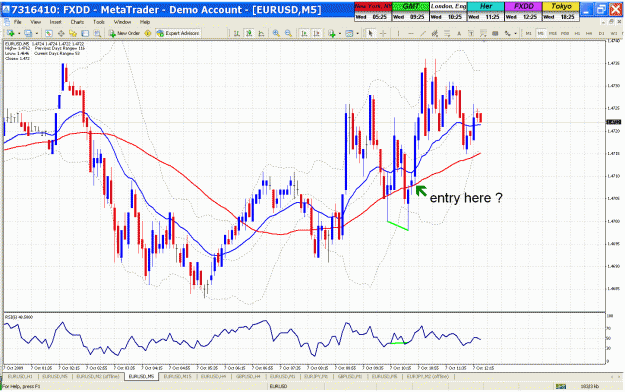This screenshot has height=392, width=625.
Task: Select the Arrows drawing tool
Action: [507, 33]
